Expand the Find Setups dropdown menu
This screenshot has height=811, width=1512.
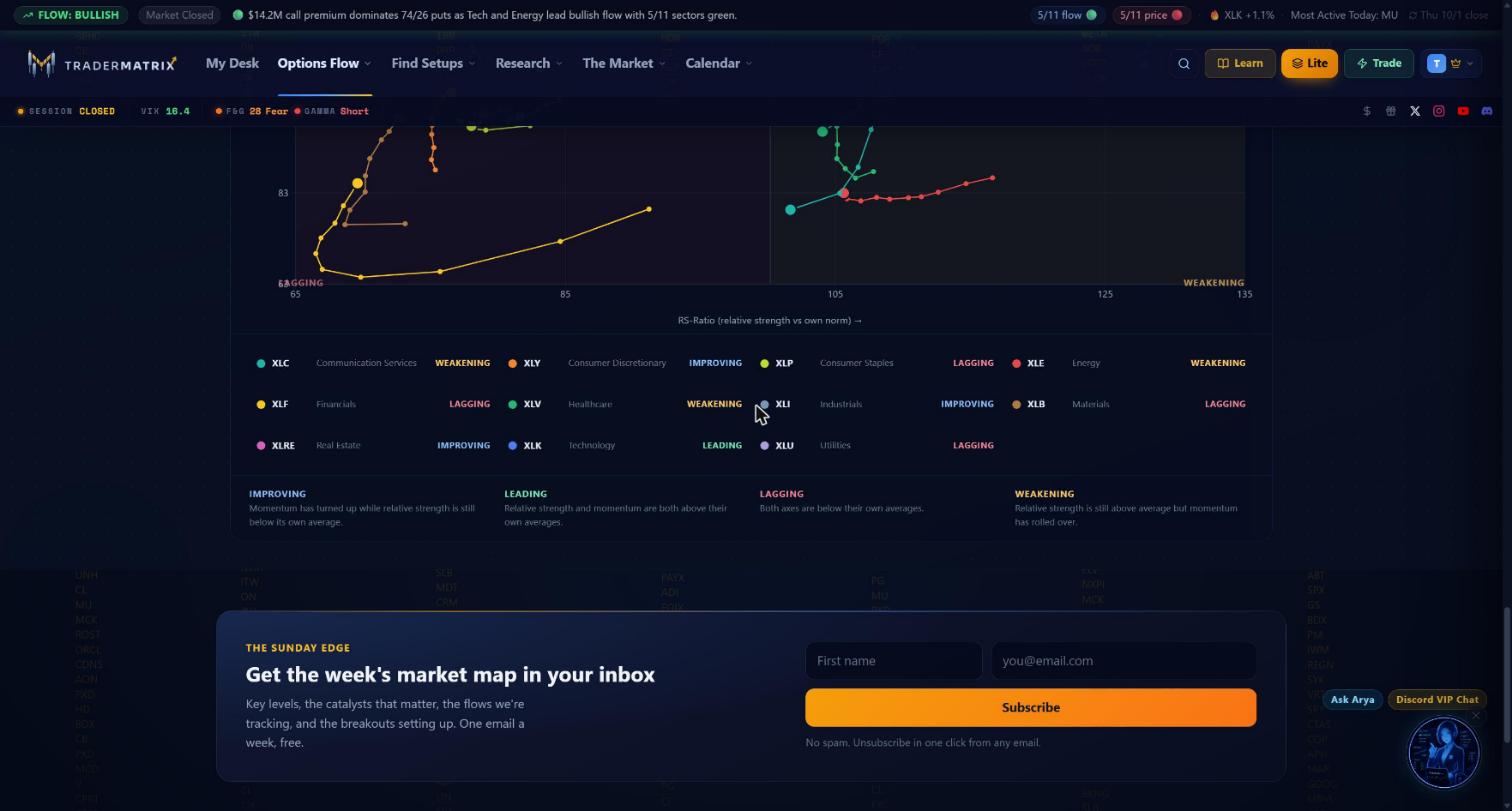(433, 63)
